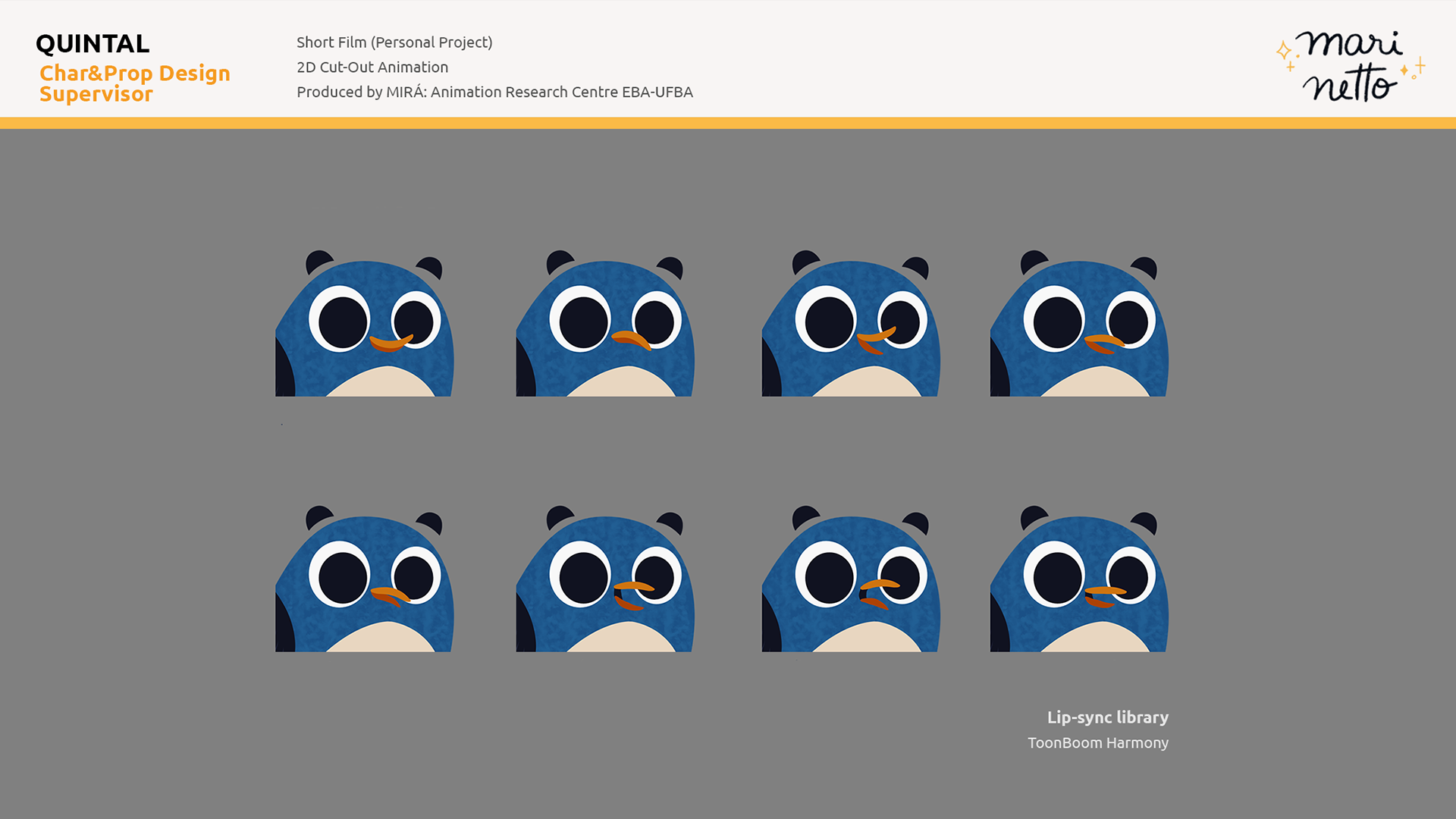The image size is (1456, 819).
Task: Click the mari netto signature logo
Action: (x=1350, y=67)
